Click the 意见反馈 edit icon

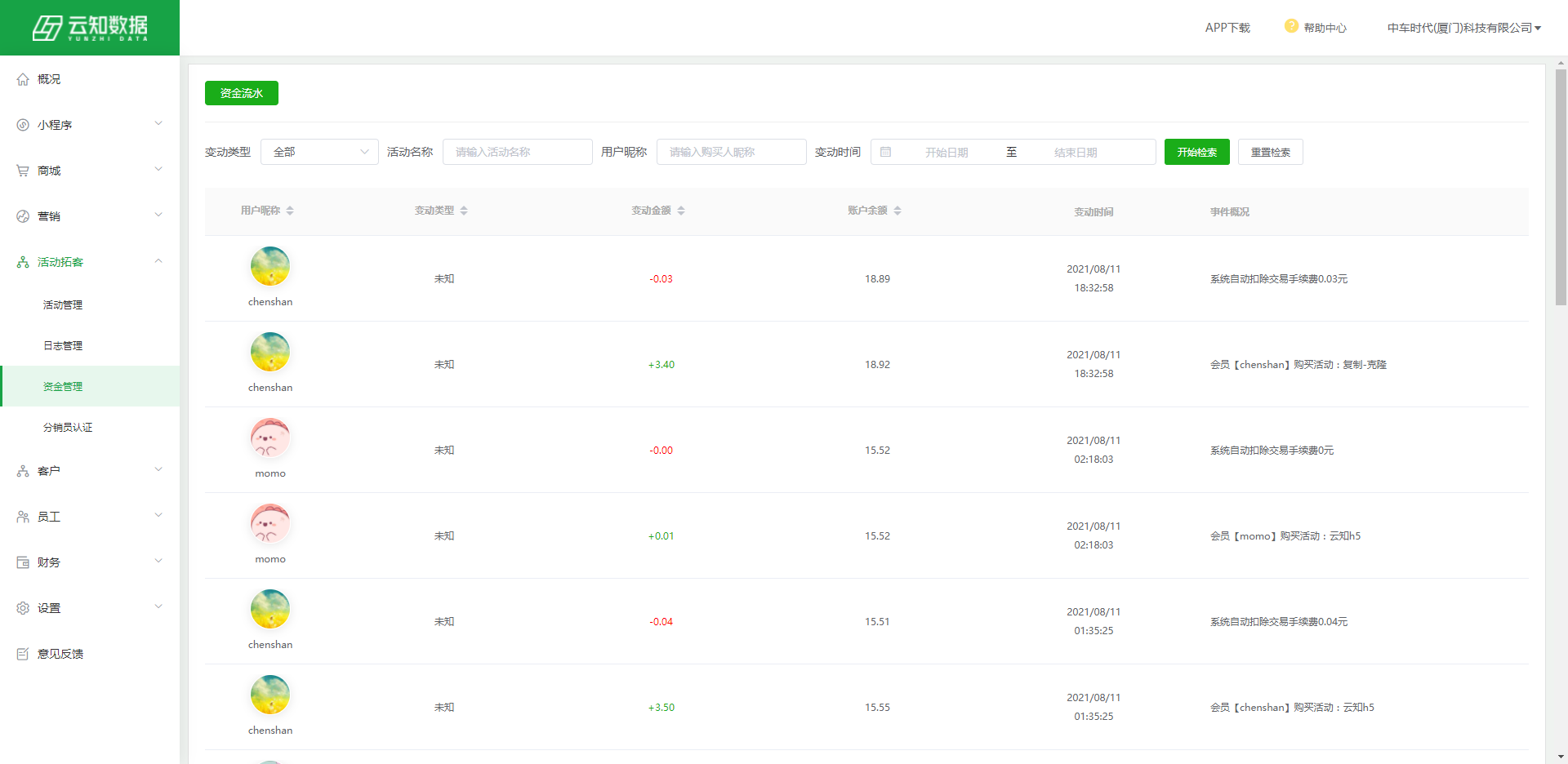(x=23, y=654)
